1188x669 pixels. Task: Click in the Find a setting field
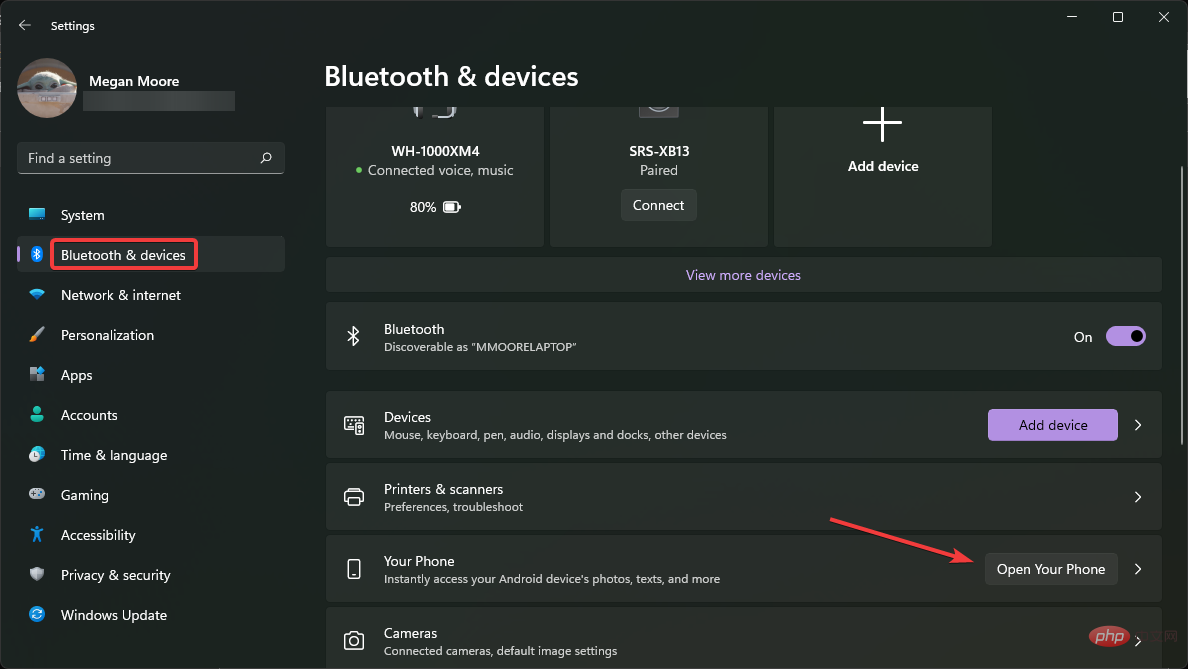(151, 158)
